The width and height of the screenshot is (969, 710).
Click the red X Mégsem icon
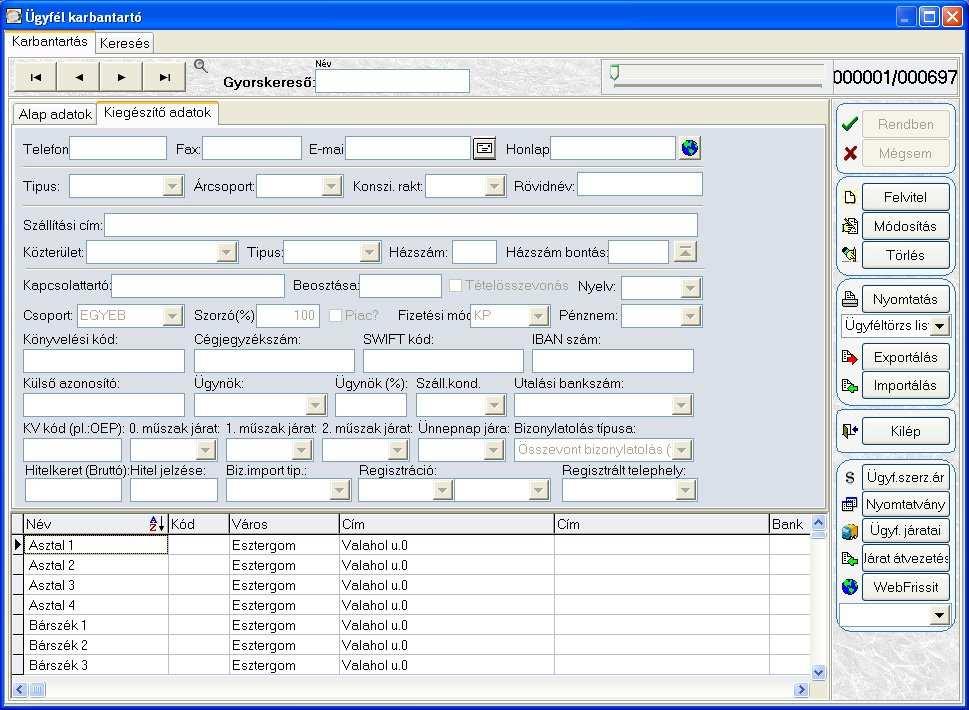point(850,153)
